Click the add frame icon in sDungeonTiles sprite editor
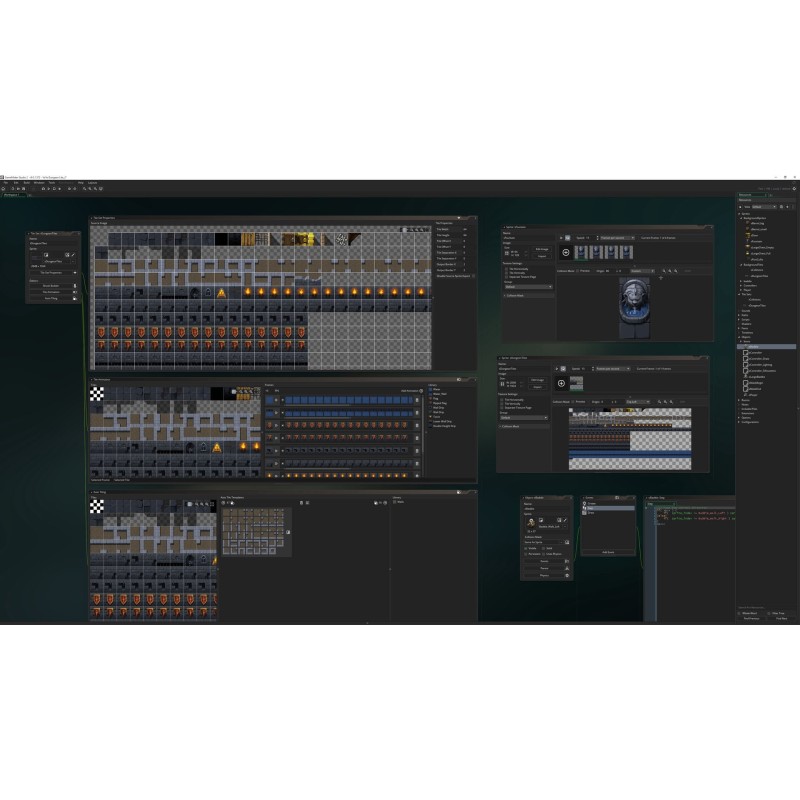800x800 pixels. (562, 383)
